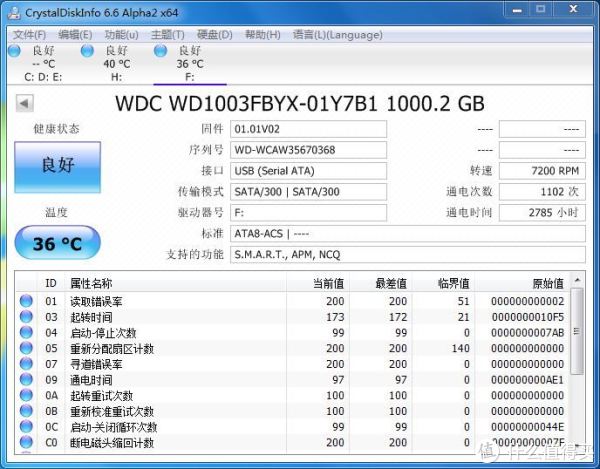The width and height of the screenshot is (600, 469).
Task: Select the 起转时间 attribute name
Action: pos(91,317)
